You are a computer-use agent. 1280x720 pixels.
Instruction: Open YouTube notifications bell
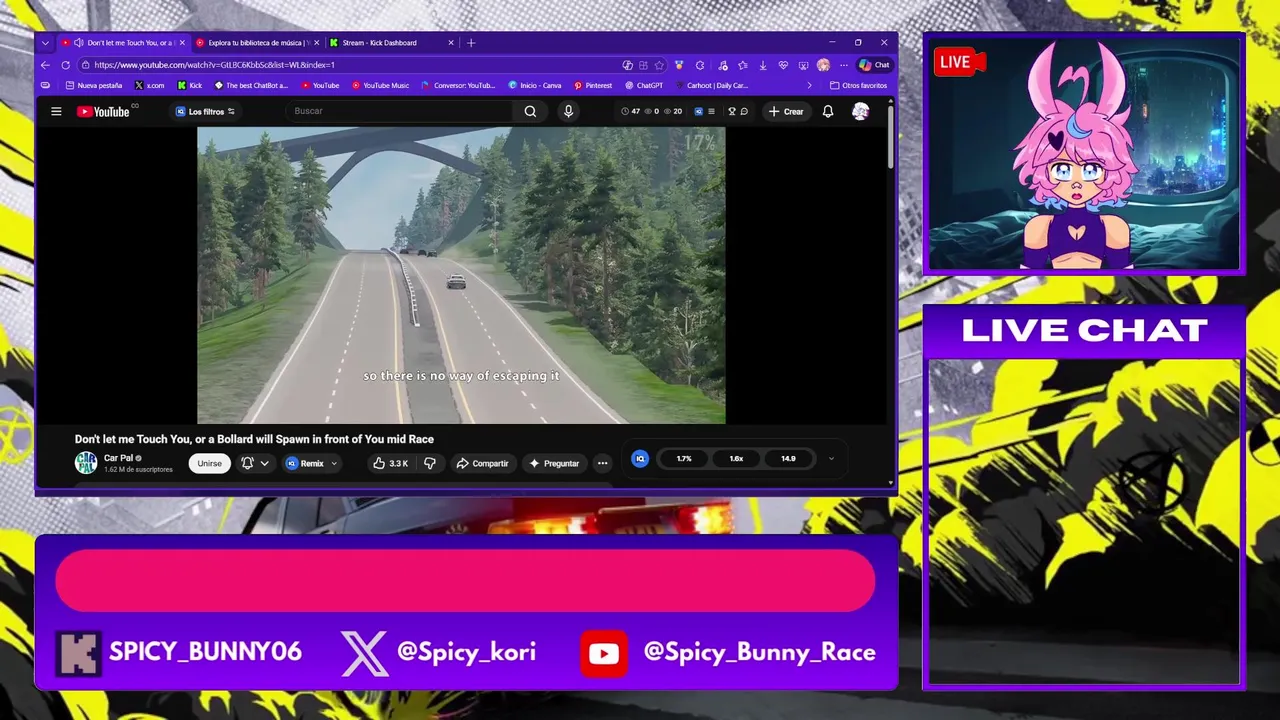(828, 111)
